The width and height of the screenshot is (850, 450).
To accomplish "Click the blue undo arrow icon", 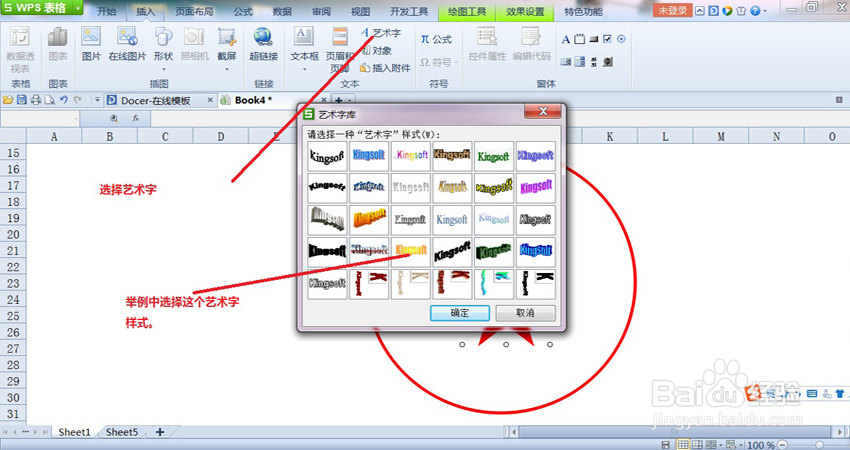I will (63, 100).
